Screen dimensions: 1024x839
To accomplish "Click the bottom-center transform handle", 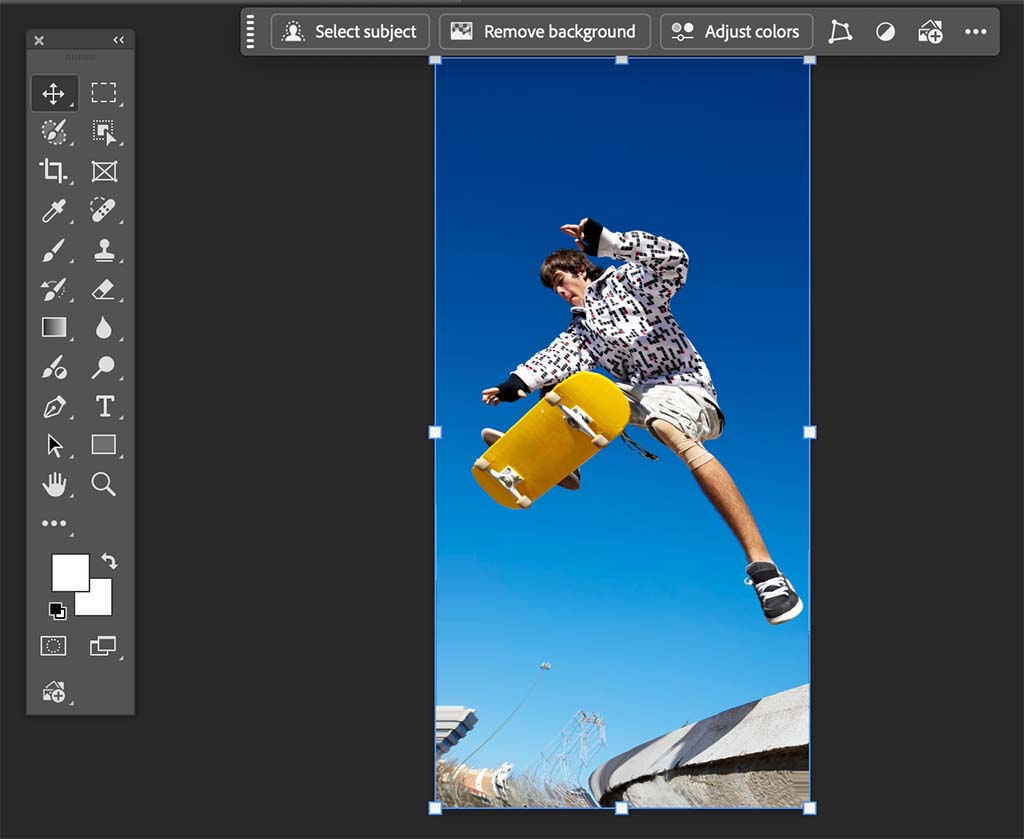I will (622, 808).
